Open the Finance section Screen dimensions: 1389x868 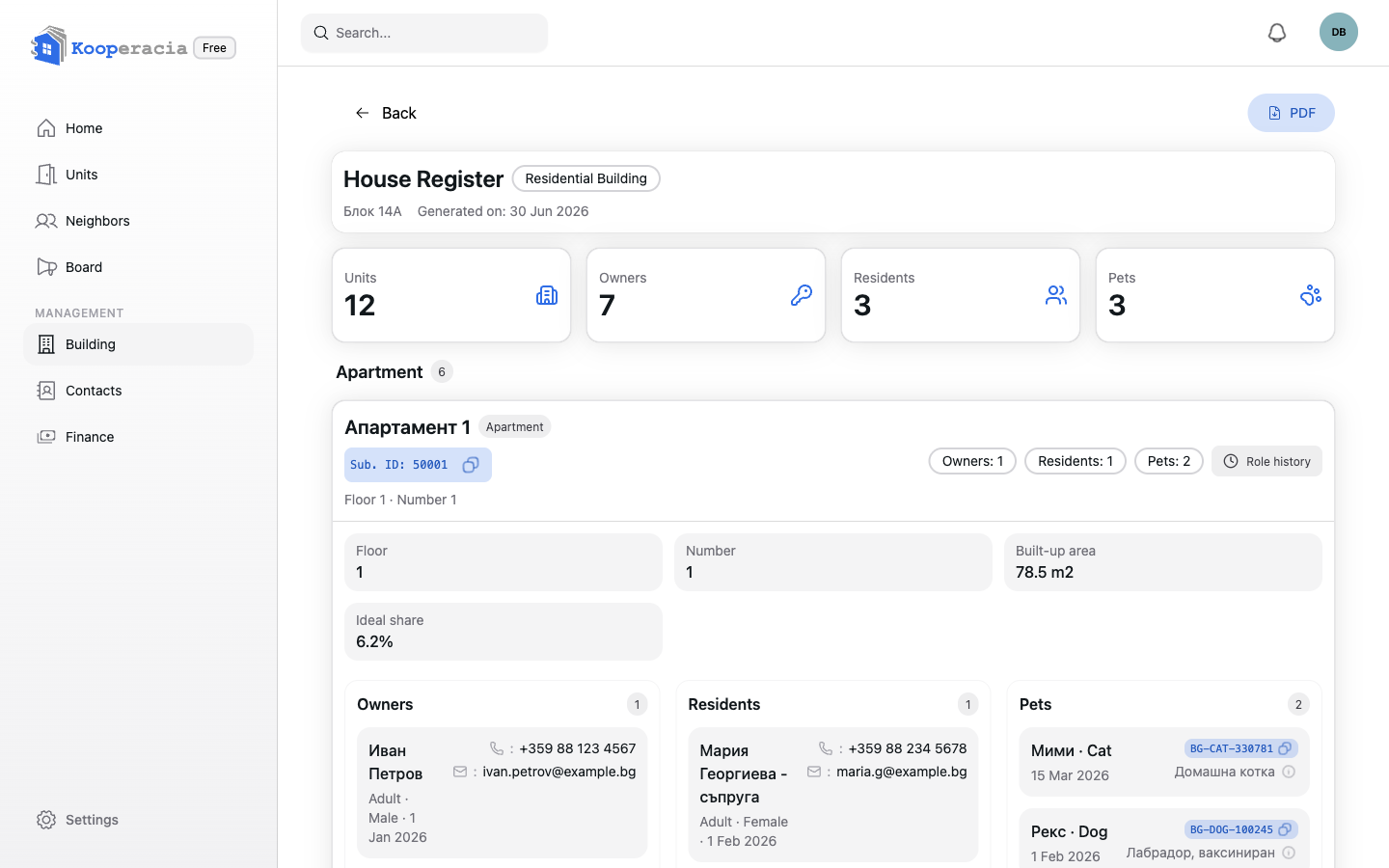click(138, 437)
